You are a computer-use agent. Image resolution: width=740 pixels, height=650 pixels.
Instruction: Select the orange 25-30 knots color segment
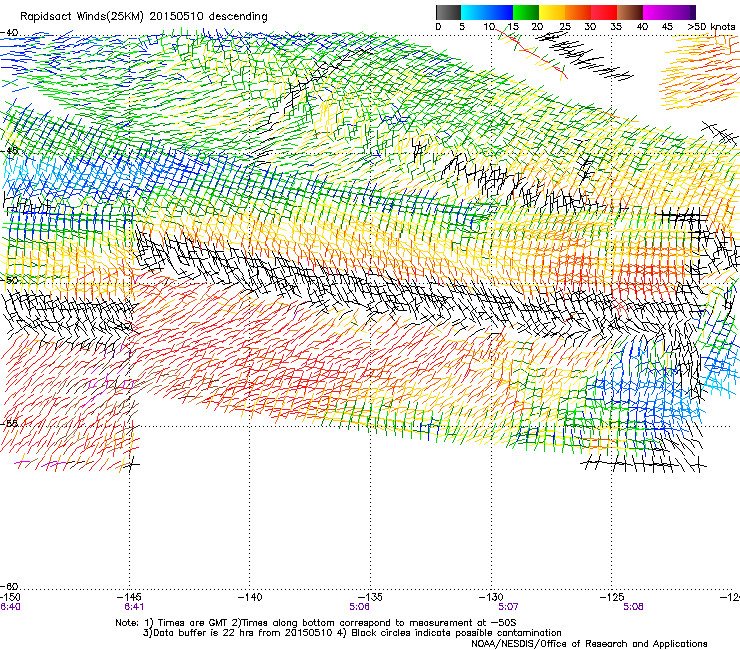(578, 12)
